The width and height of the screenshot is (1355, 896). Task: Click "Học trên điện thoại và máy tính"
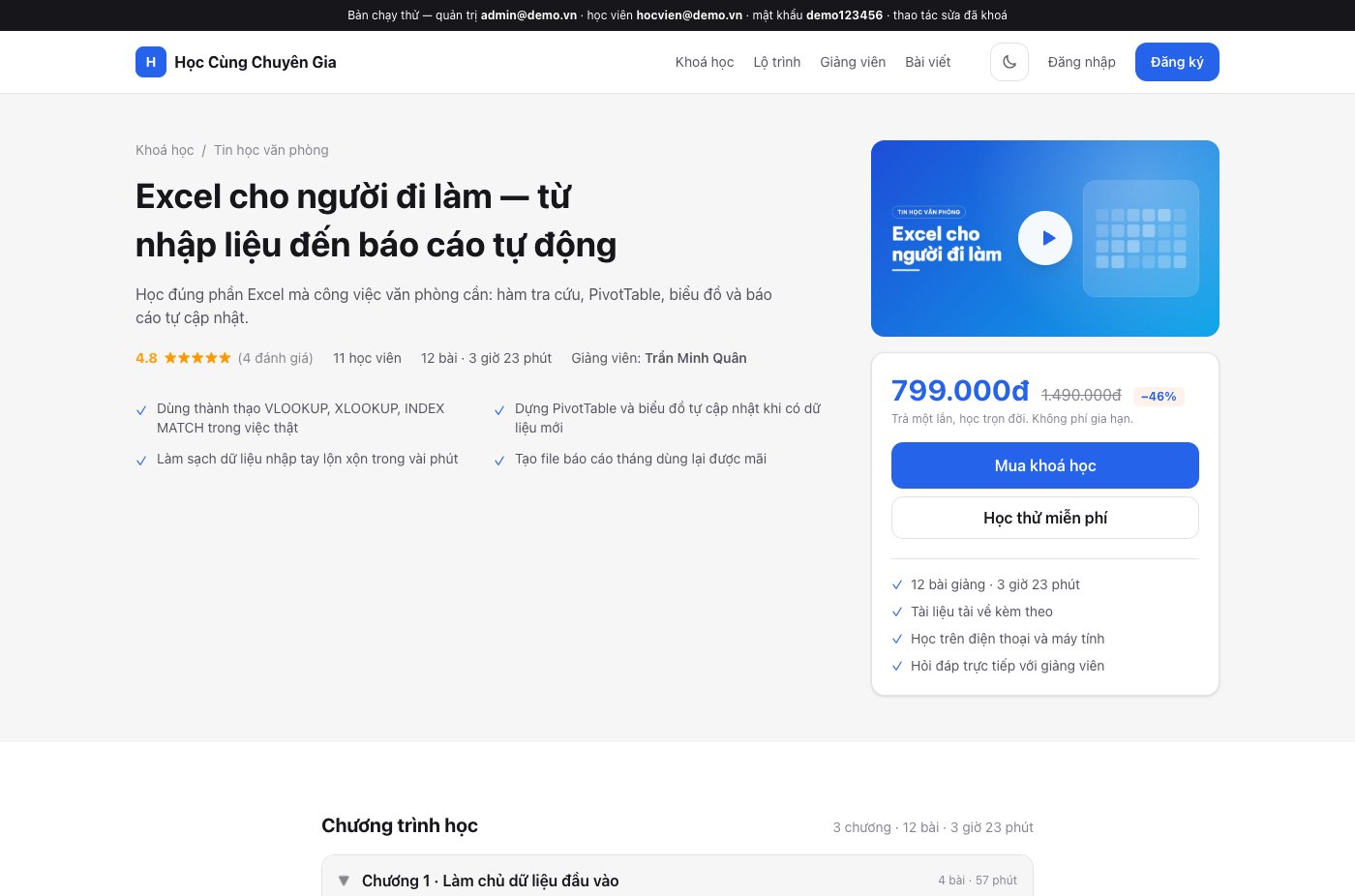coord(1008,639)
